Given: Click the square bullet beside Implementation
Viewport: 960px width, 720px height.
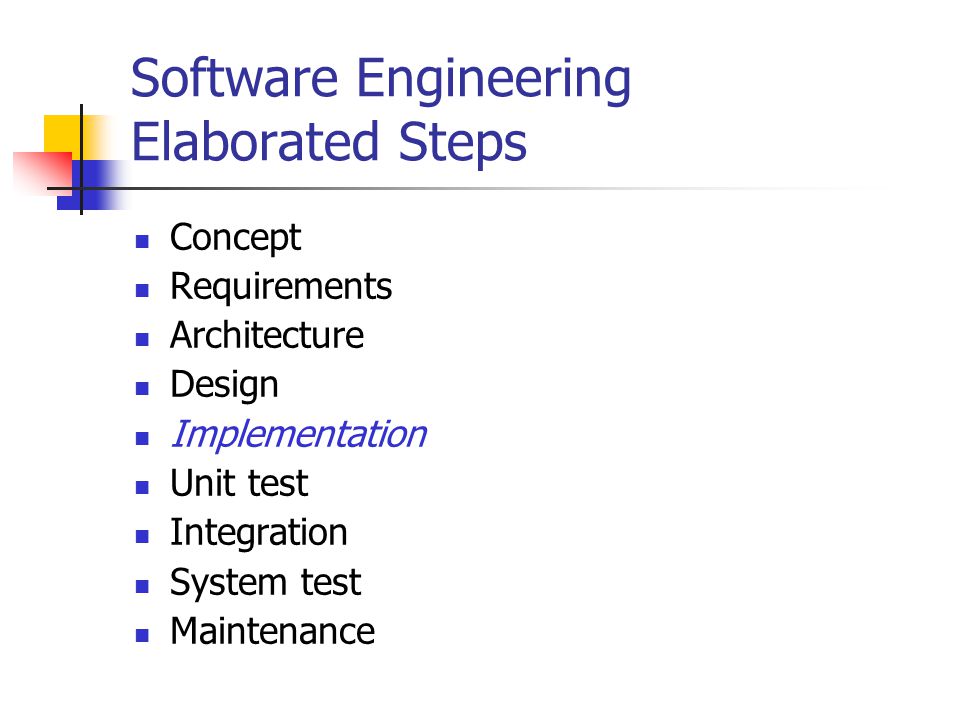Looking at the screenshot, I should click(142, 438).
